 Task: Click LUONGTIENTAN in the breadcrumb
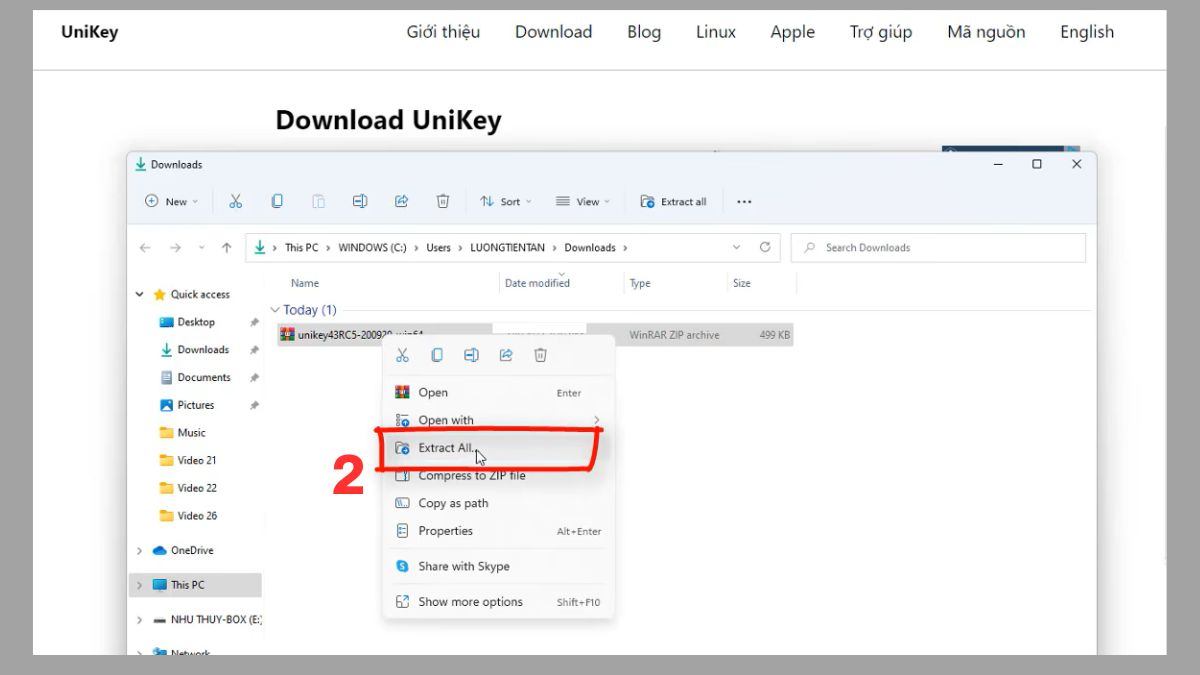click(x=508, y=248)
